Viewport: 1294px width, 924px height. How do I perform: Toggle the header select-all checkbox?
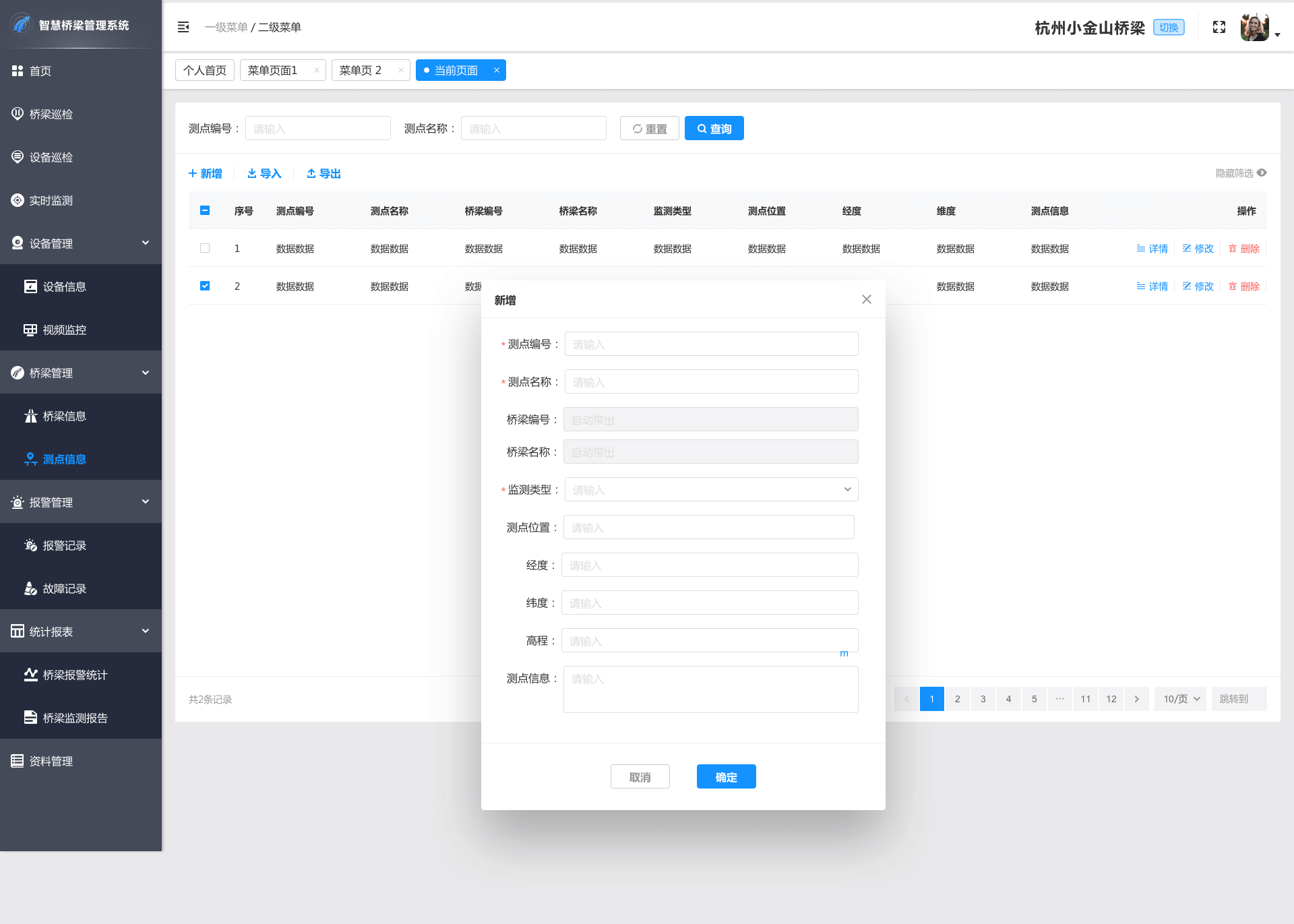[x=205, y=210]
